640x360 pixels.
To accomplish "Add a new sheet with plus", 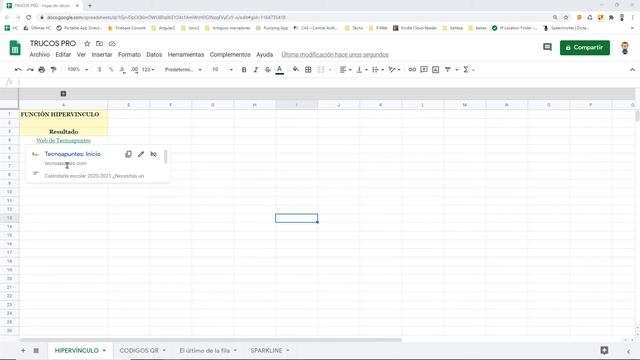I will click(x=23, y=351).
